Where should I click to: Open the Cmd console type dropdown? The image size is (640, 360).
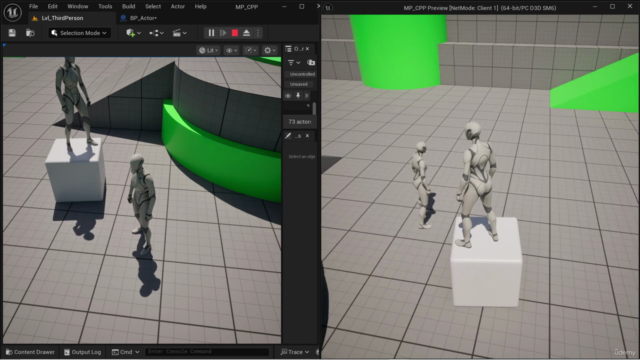click(126, 352)
